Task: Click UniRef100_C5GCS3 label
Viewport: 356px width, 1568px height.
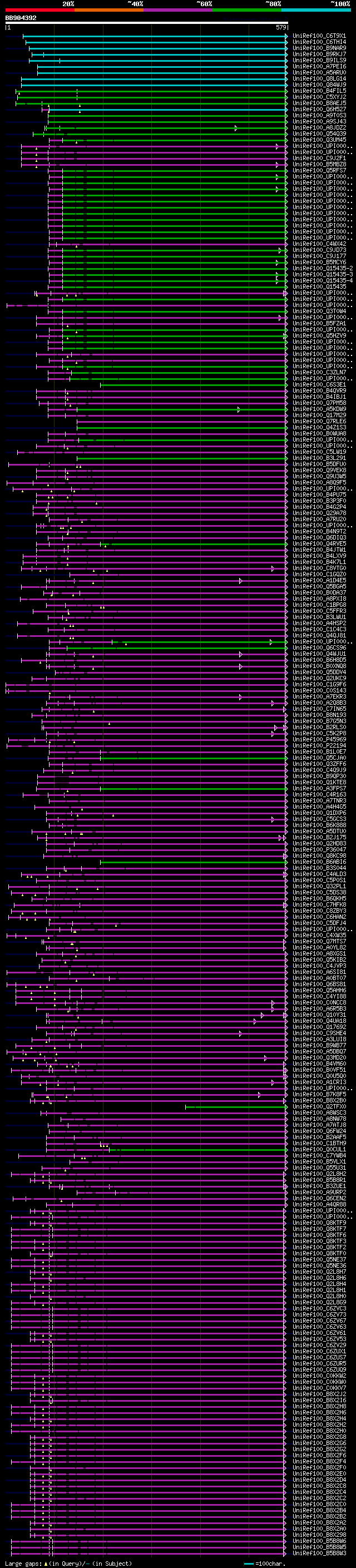Action: (x=319, y=819)
